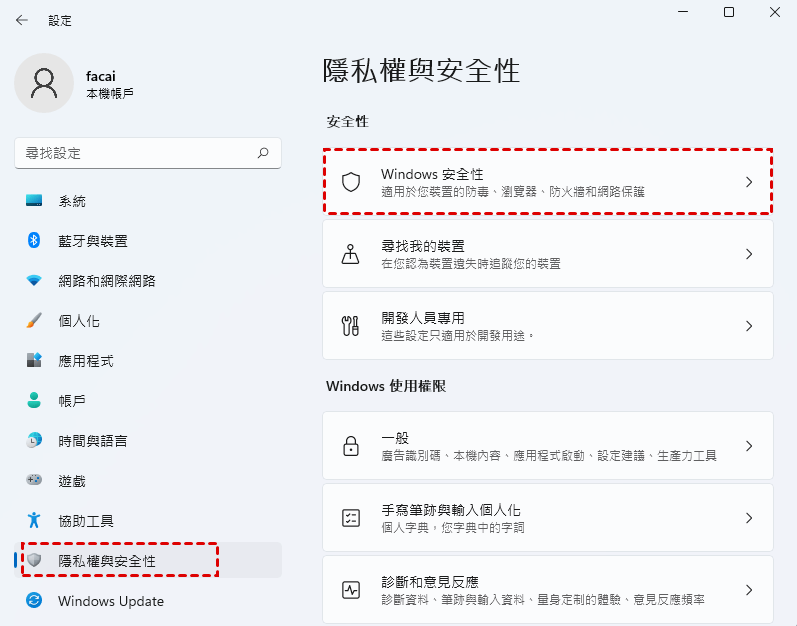
Task: Click the 協助工具 accessibility icon
Action: [x=34, y=521]
